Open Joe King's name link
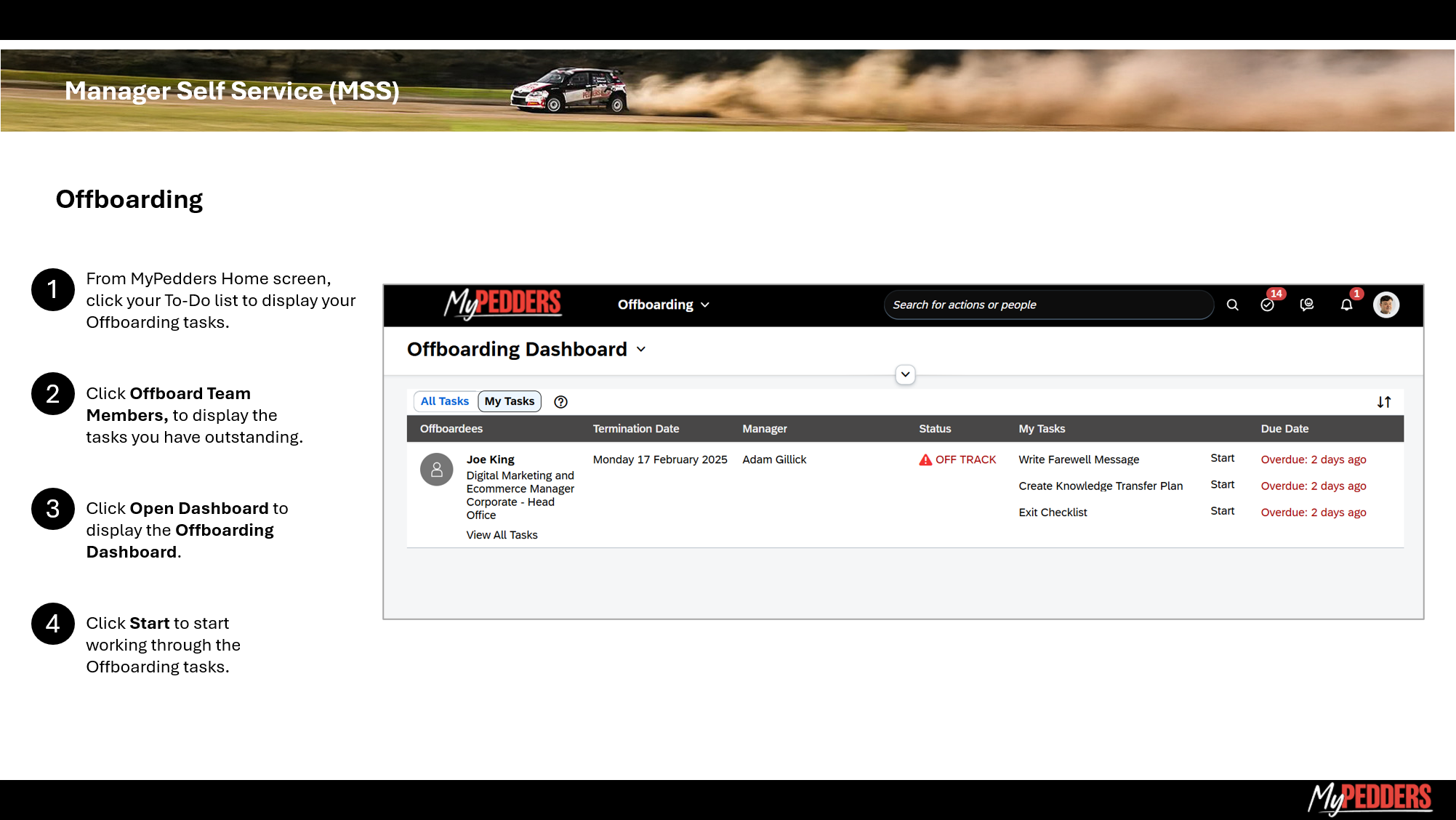This screenshot has height=820, width=1456. click(x=490, y=459)
